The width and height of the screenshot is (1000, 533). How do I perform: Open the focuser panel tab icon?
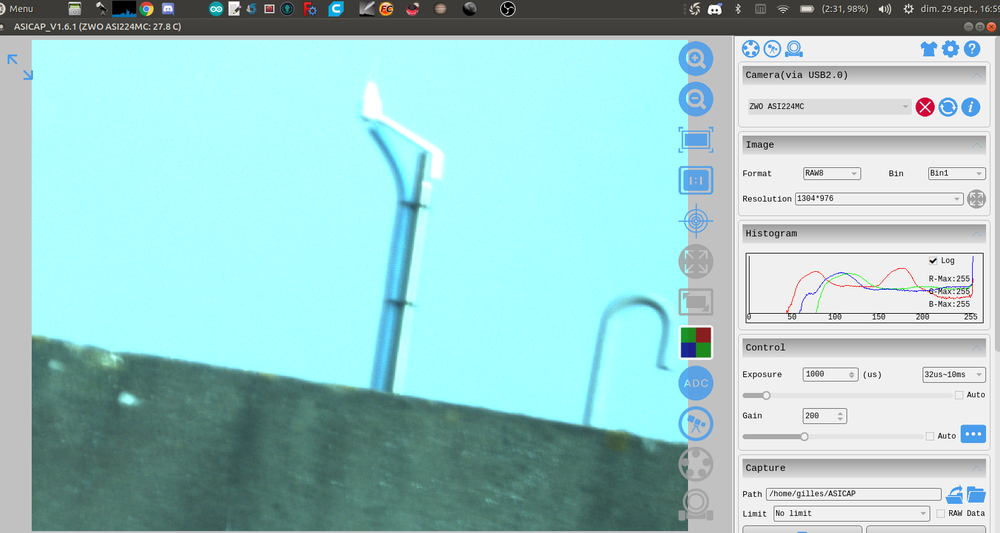(x=793, y=48)
